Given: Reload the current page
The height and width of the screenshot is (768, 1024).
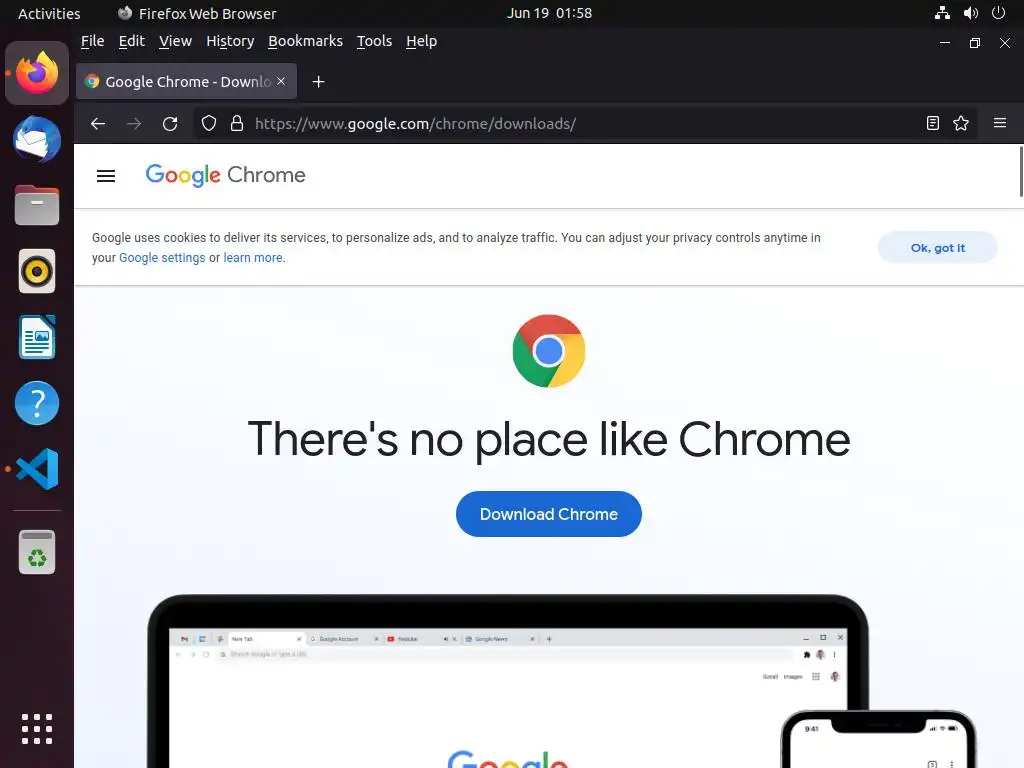Looking at the screenshot, I should [x=170, y=123].
